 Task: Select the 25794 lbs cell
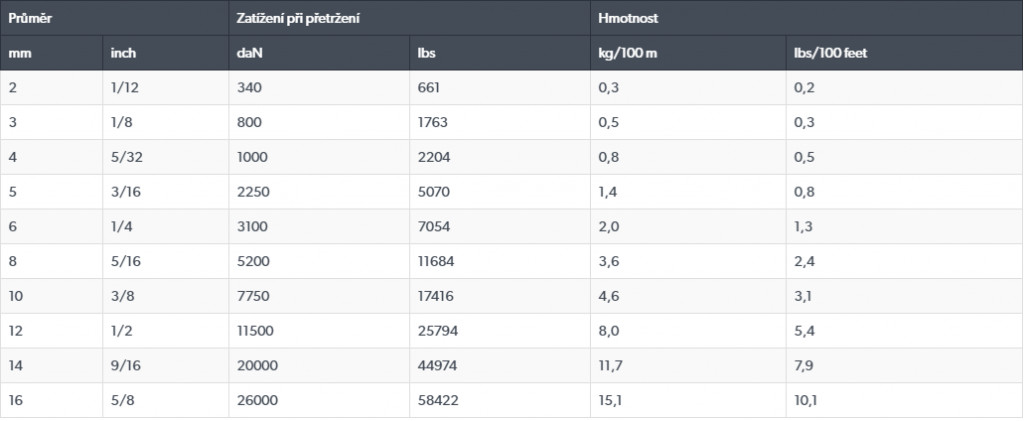point(438,332)
